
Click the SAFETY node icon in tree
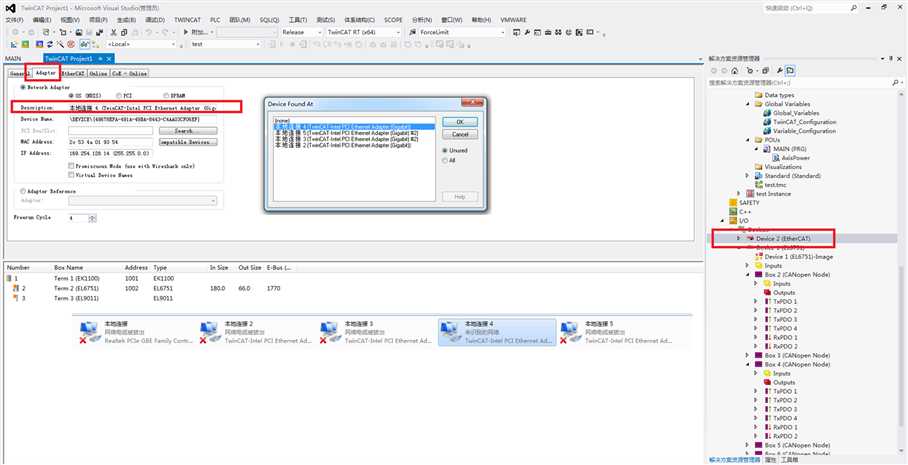point(733,203)
